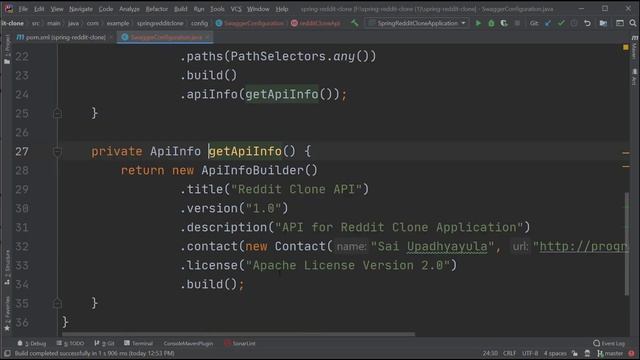The height and width of the screenshot is (360, 640).
Task: Collapse getApiInfo method at line 27 gutter
Action: pos(57,152)
